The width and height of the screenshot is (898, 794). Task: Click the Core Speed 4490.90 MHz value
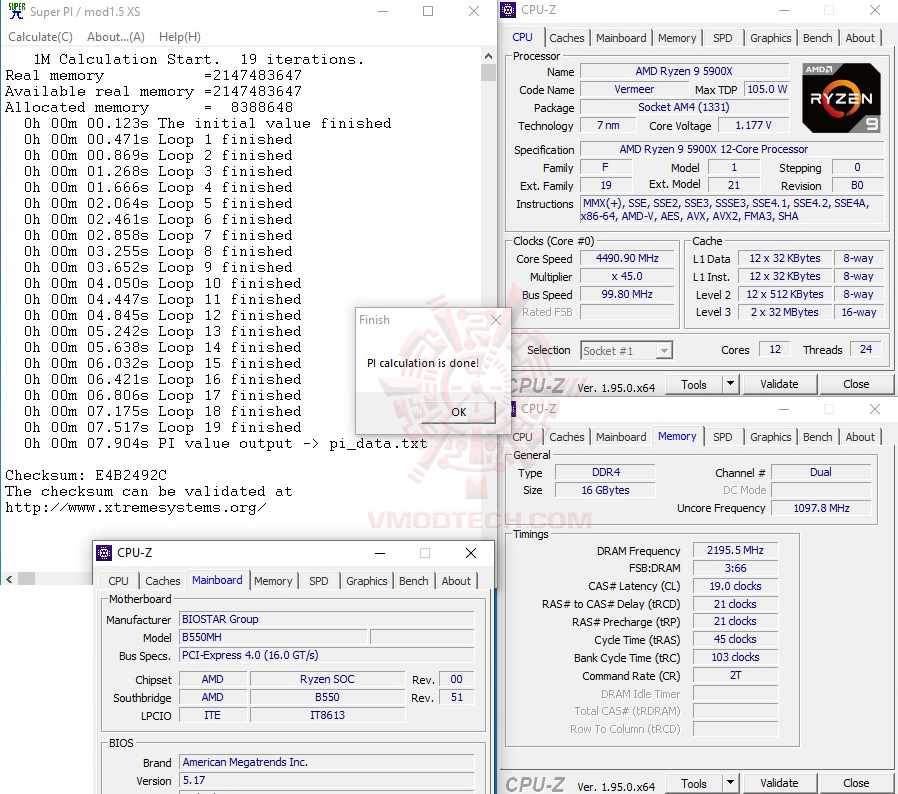coord(627,258)
